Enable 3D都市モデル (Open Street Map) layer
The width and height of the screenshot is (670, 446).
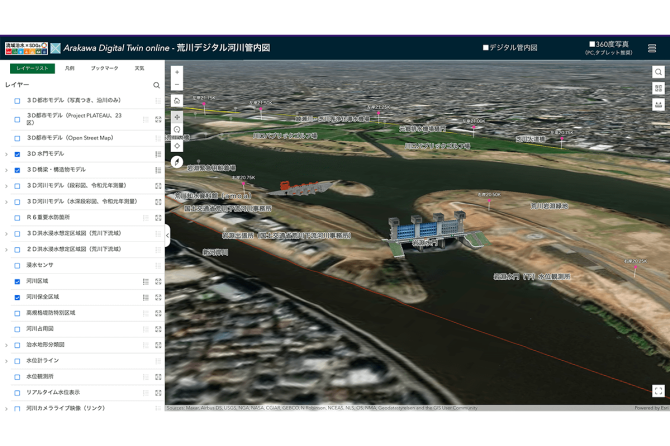pyautogui.click(x=17, y=138)
